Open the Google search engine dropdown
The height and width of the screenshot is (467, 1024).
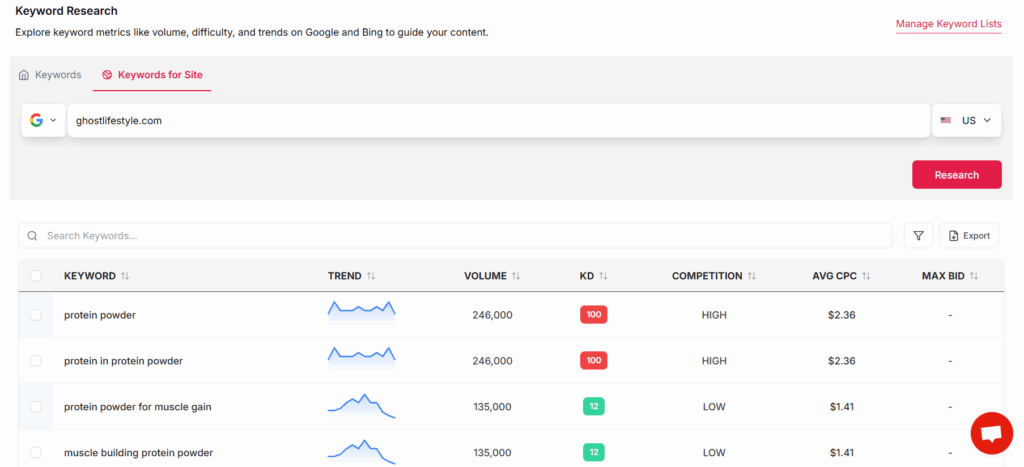(x=43, y=120)
